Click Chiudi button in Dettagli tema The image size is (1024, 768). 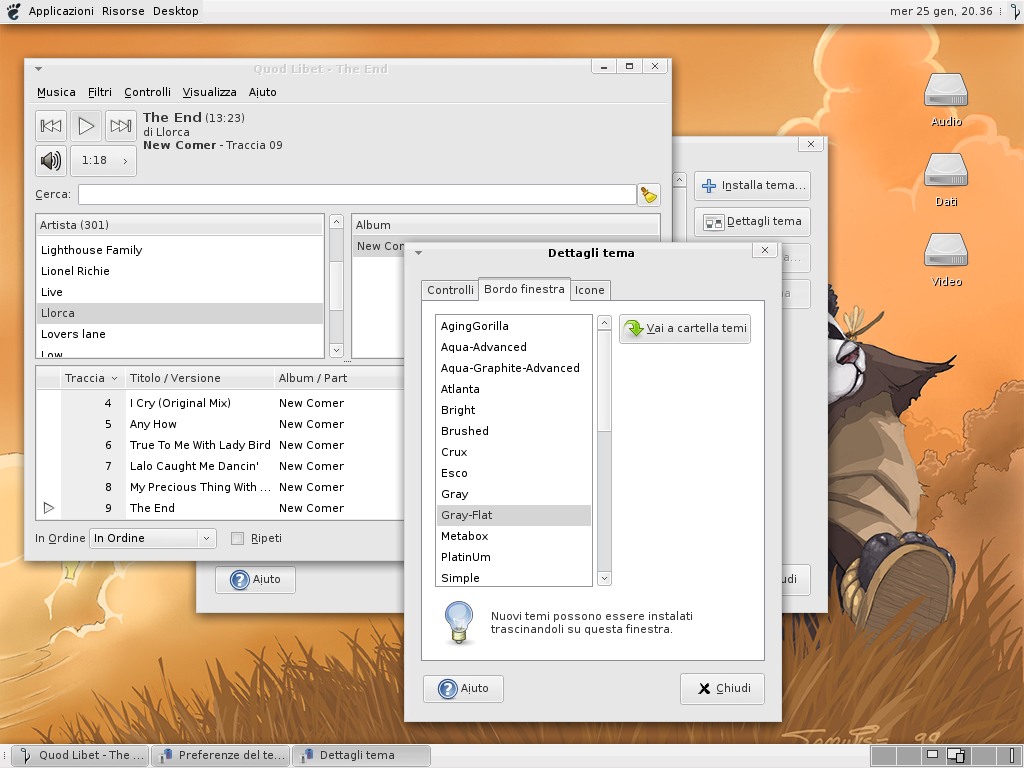pos(722,688)
